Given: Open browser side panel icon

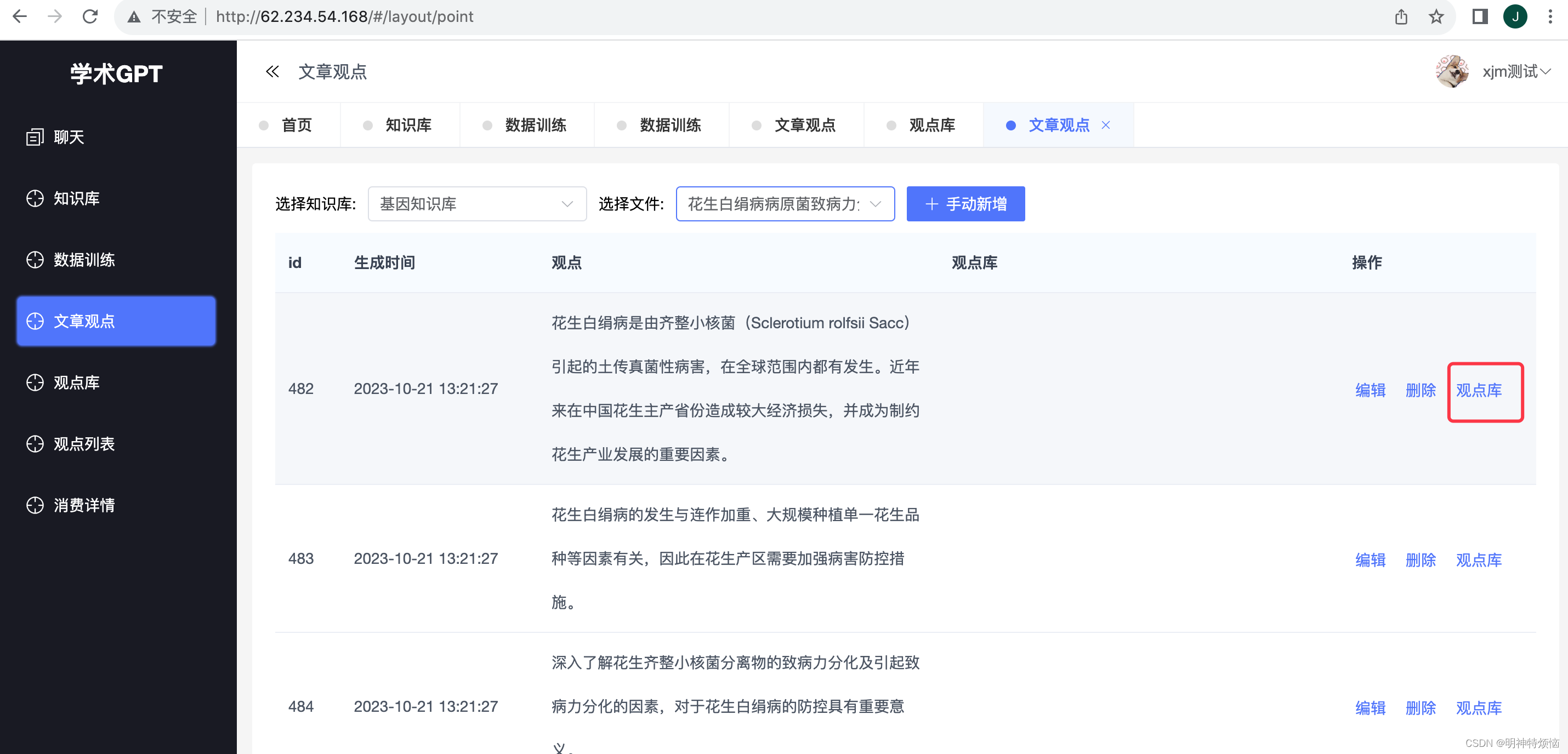Looking at the screenshot, I should [x=1480, y=16].
